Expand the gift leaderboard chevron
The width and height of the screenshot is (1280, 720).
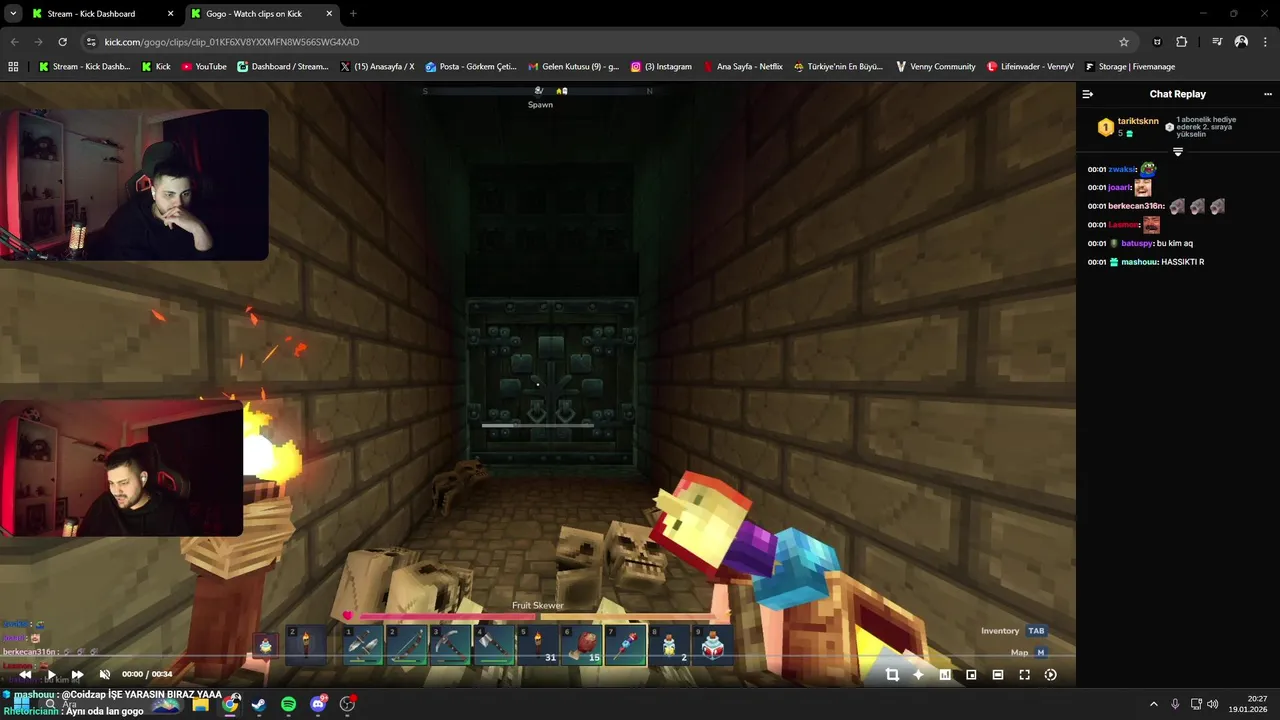[x=1177, y=152]
